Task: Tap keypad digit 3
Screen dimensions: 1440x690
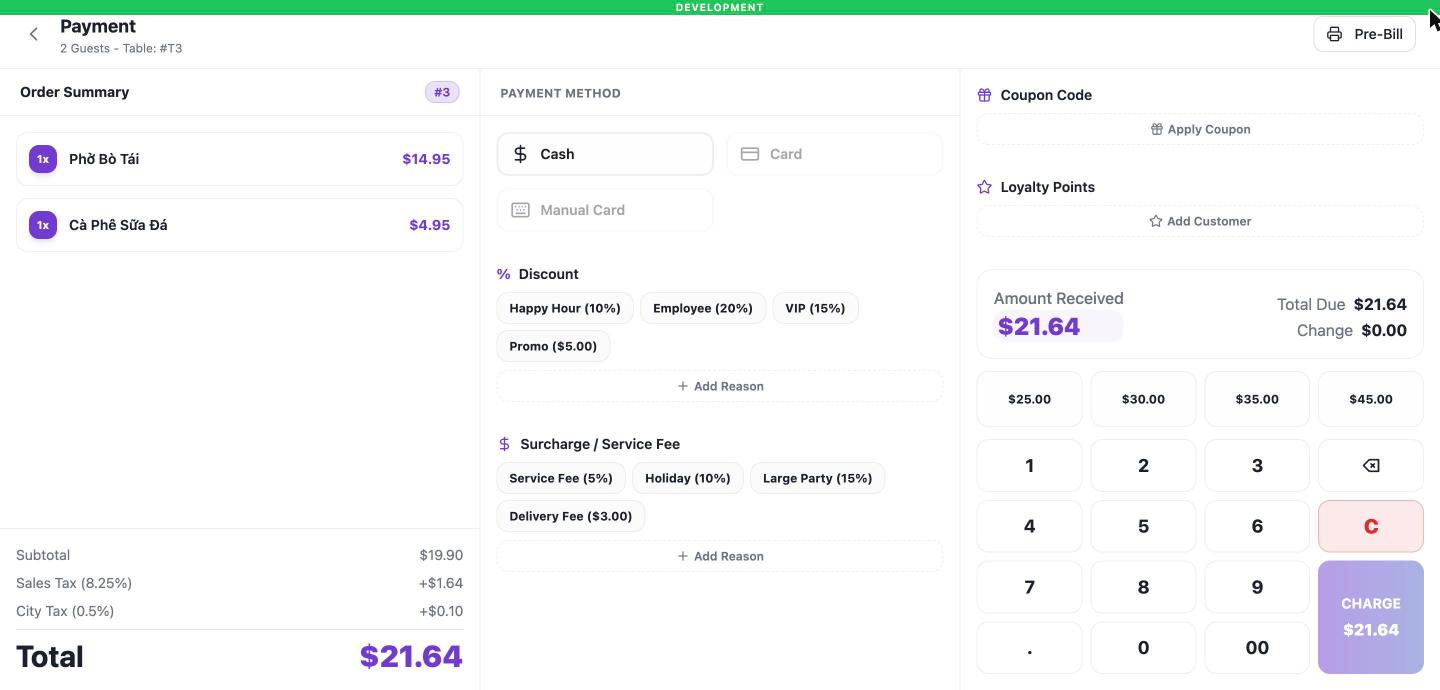Action: coord(1257,465)
